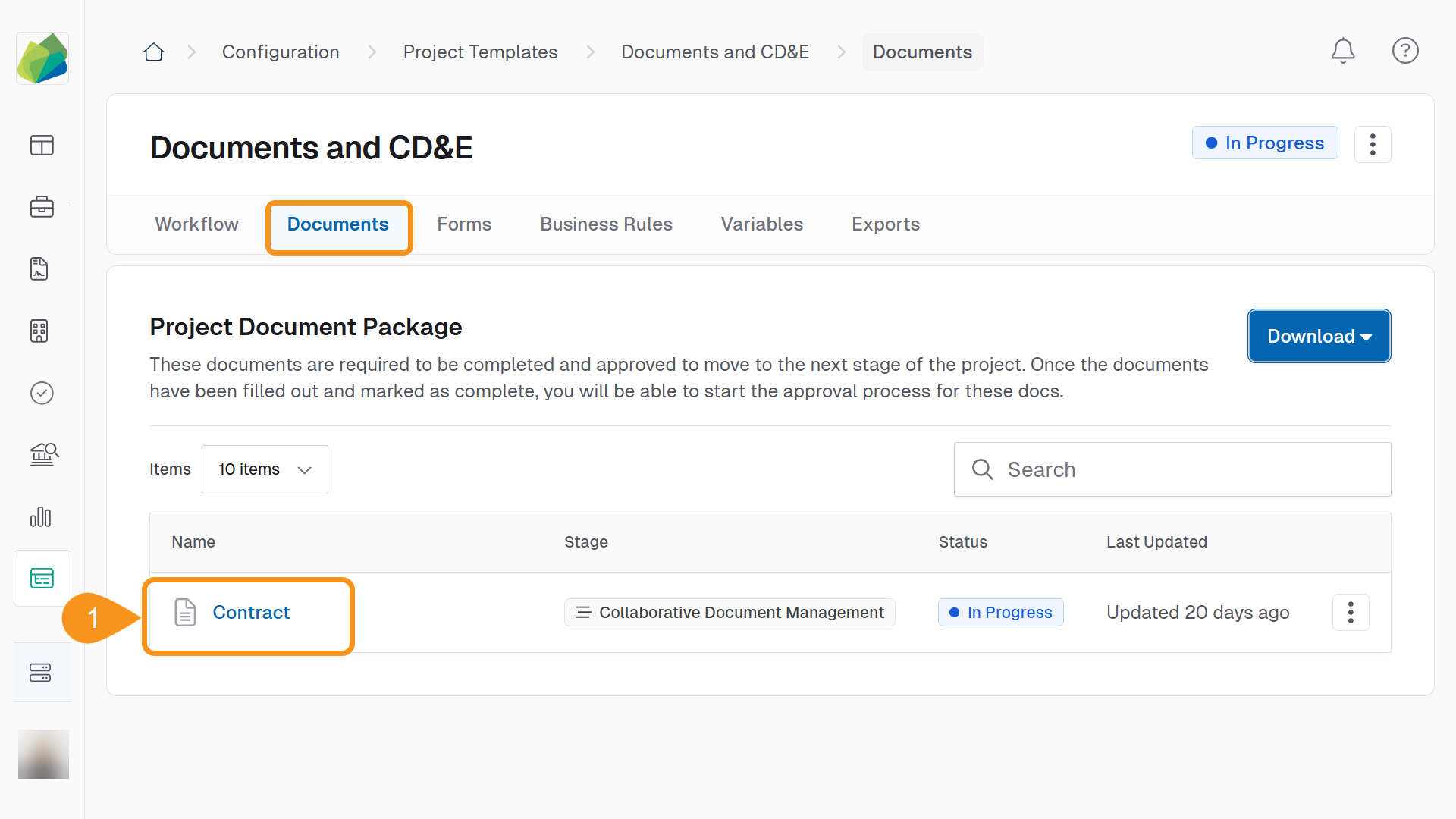Open the server configuration sidebar icon
The height and width of the screenshot is (819, 1456).
pos(41,673)
